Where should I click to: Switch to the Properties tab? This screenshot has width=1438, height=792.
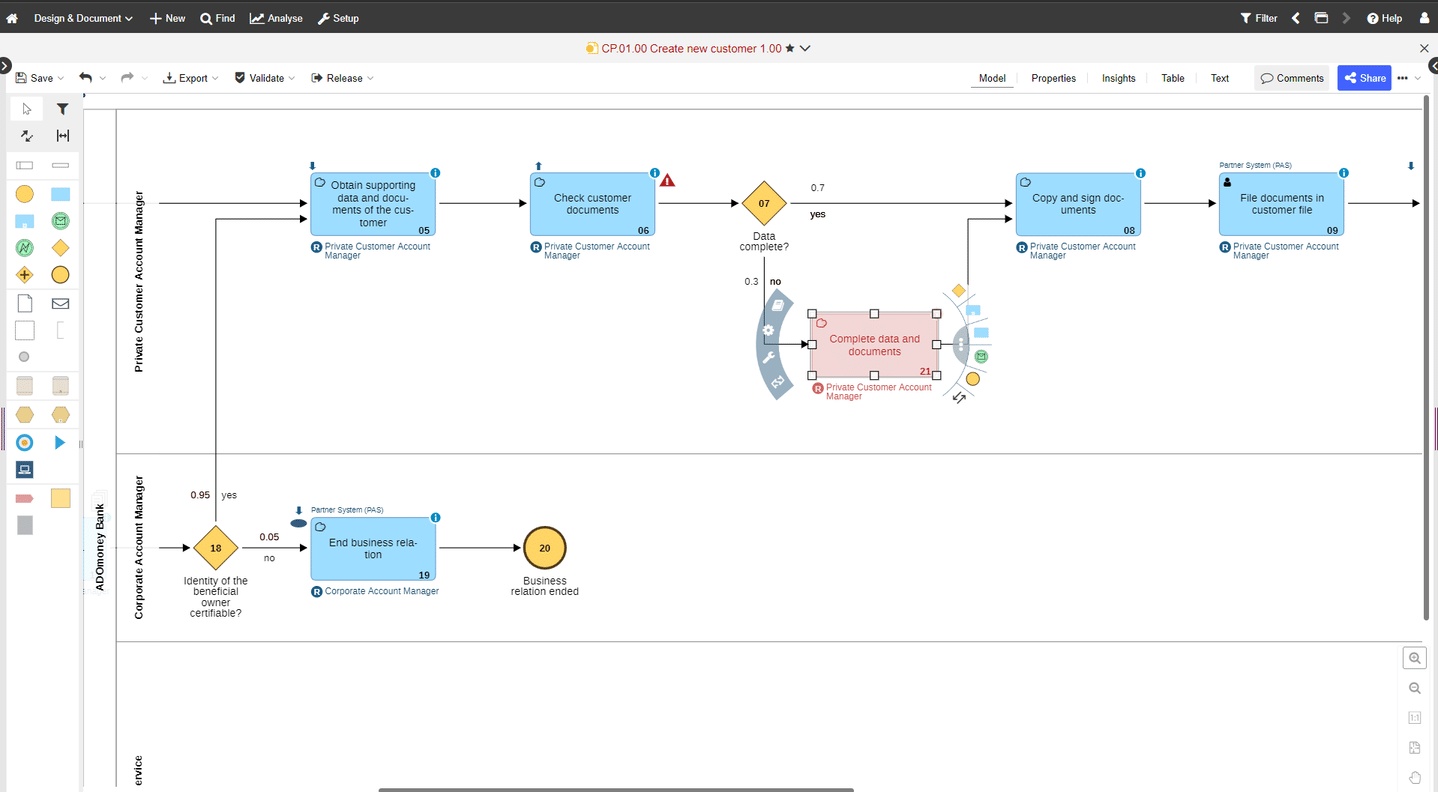(x=1053, y=78)
